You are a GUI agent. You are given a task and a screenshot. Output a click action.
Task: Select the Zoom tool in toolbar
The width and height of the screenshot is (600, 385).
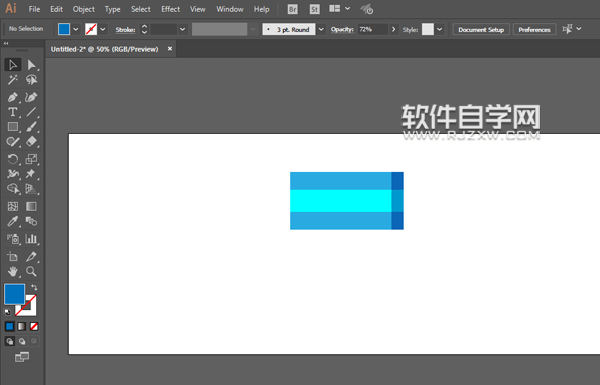pos(31,271)
